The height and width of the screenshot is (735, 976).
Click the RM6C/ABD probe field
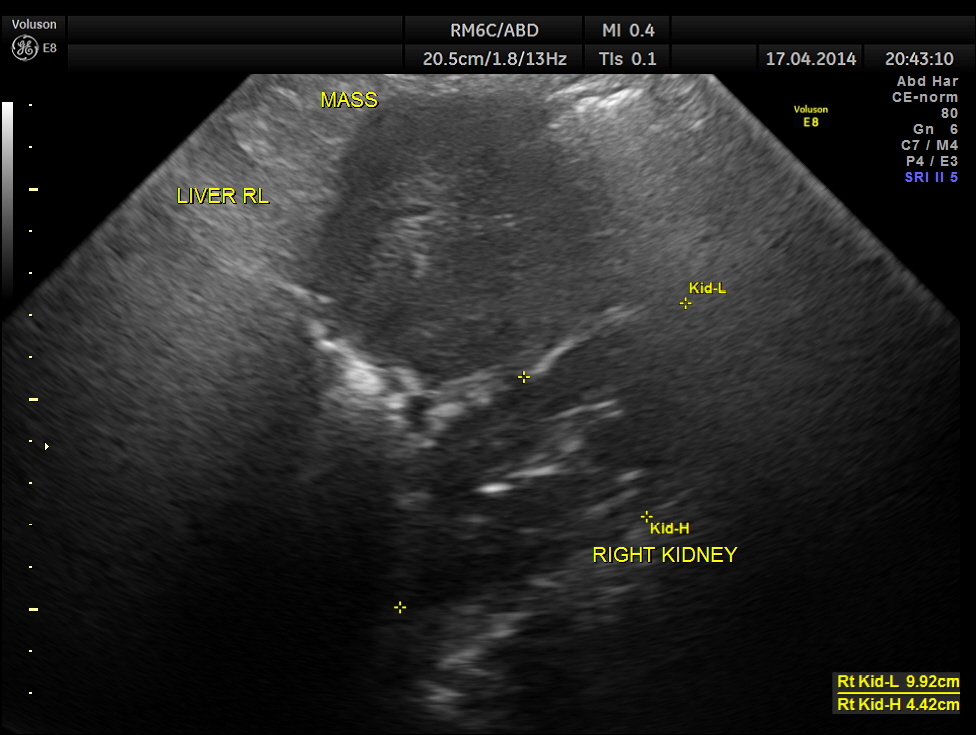tap(494, 30)
